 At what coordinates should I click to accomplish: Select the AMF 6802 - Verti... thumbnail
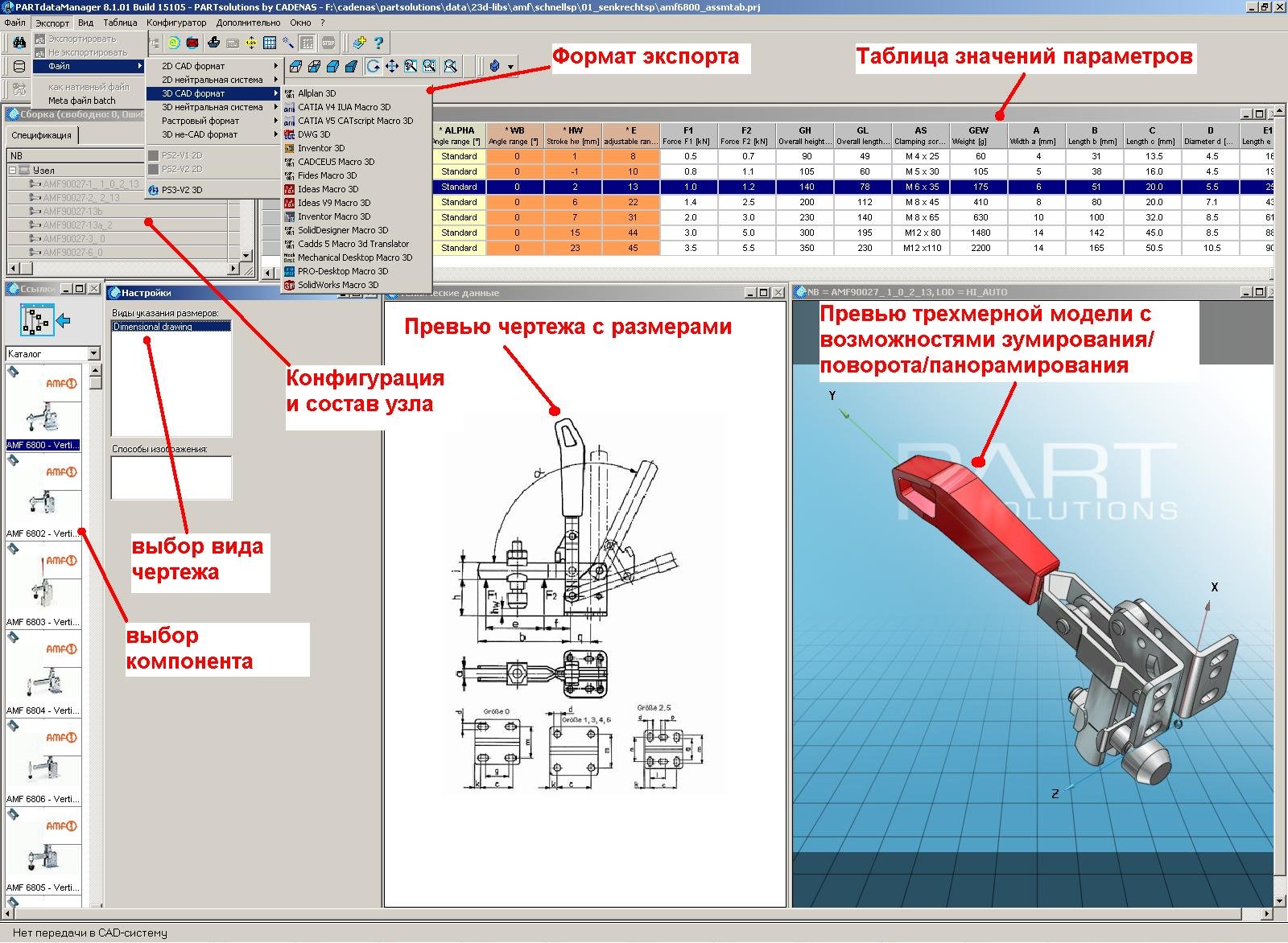click(43, 496)
